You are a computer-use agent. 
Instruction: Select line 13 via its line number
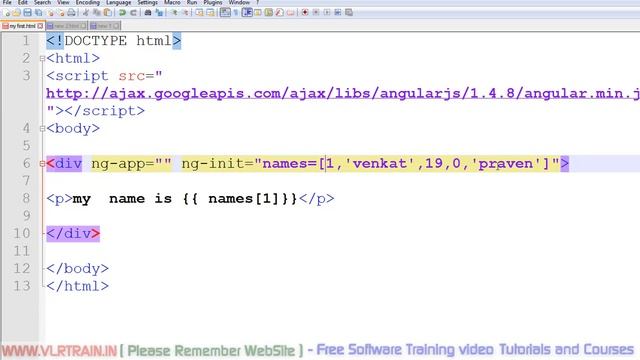point(22,286)
